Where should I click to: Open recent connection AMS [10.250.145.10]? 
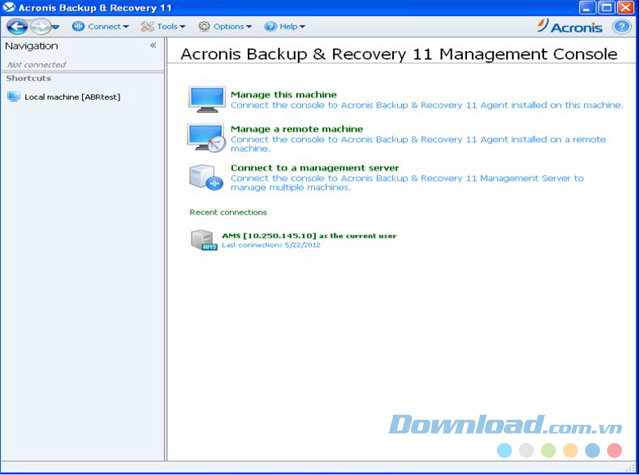(x=309, y=236)
